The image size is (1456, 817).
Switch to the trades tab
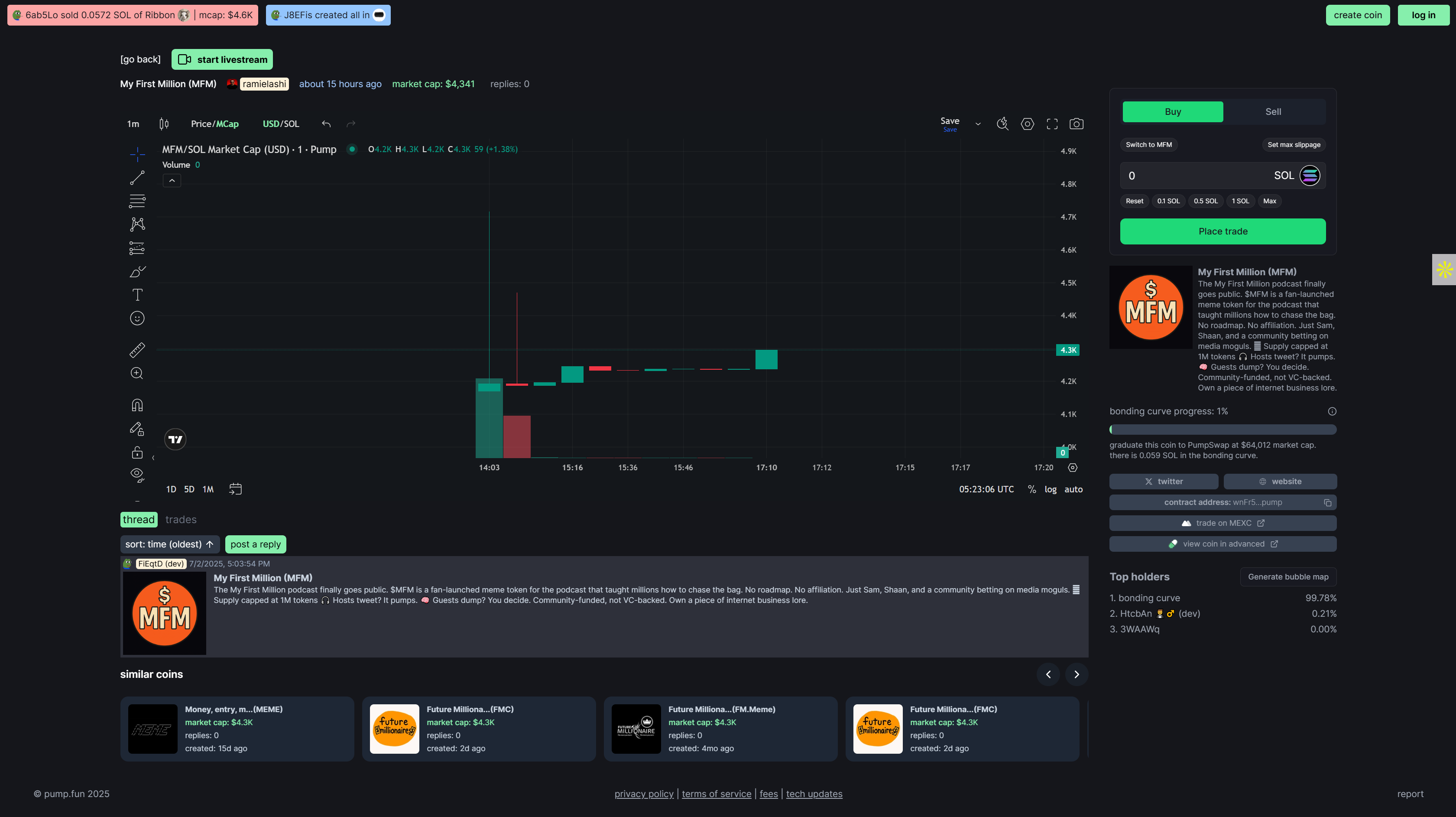point(181,520)
